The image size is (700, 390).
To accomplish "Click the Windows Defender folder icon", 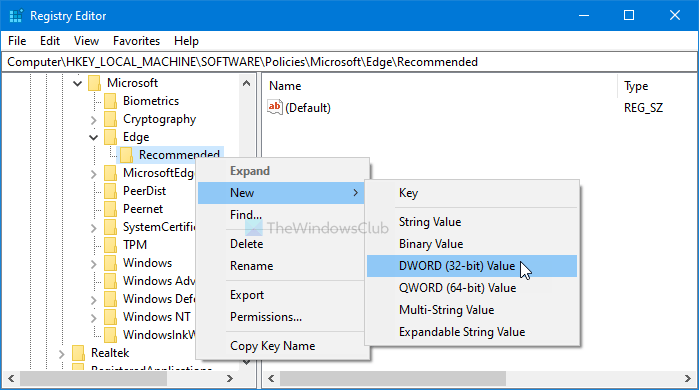I will 110,299.
